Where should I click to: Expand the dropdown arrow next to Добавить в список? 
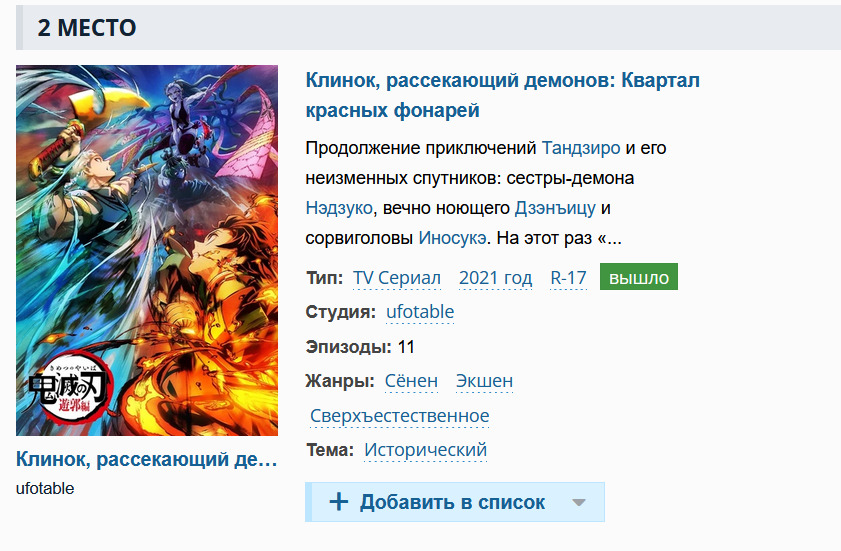(x=579, y=503)
